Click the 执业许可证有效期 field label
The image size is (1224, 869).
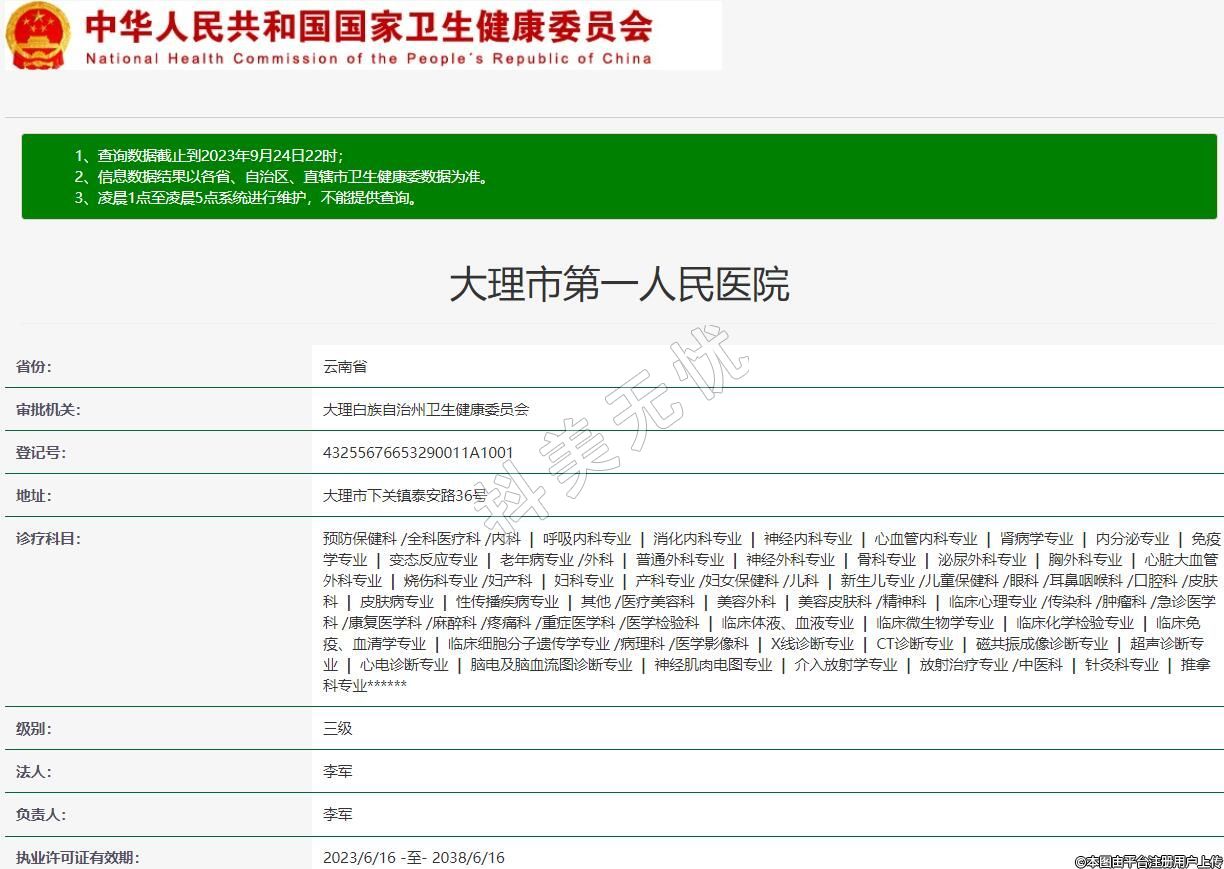[78, 858]
